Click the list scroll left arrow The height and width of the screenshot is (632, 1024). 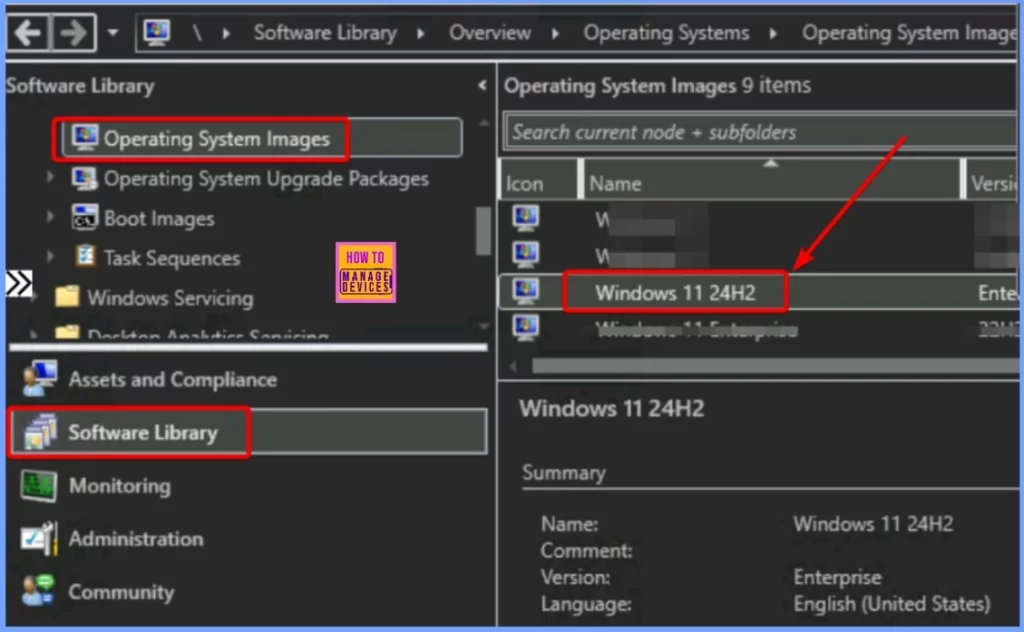[513, 366]
